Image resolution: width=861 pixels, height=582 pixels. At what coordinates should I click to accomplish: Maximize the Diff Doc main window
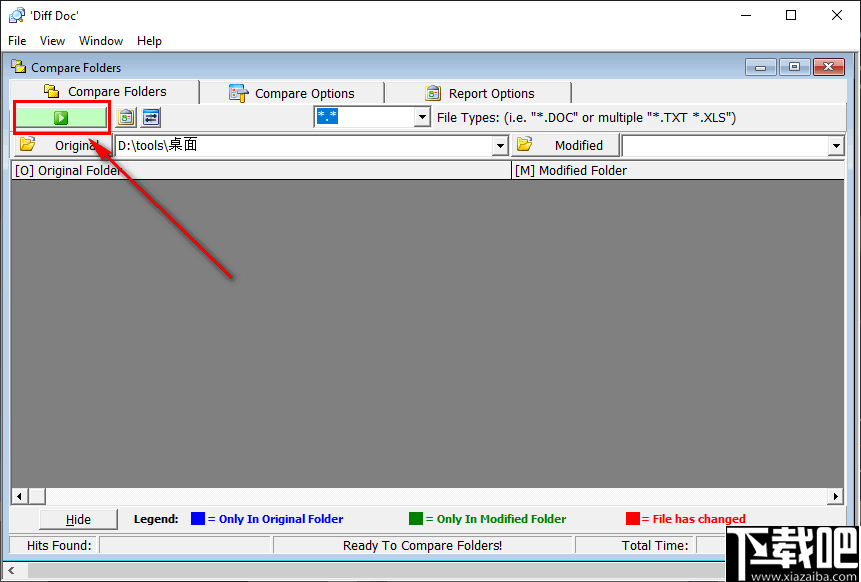(x=791, y=15)
